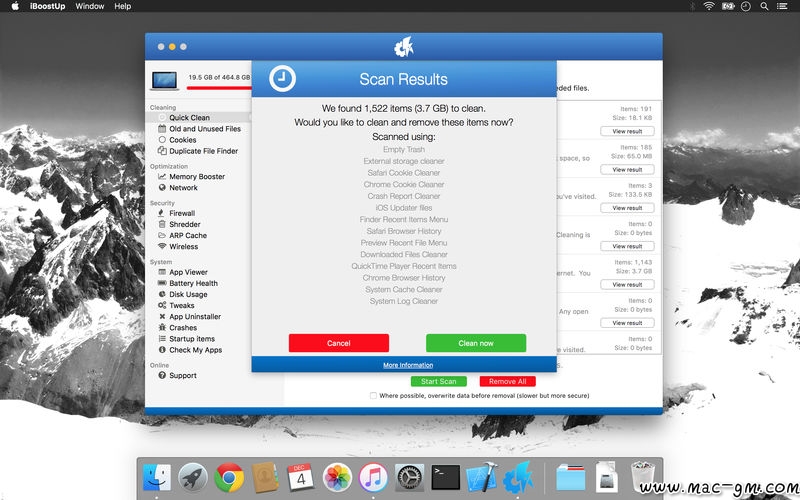Click the App Viewer icon
Image resolution: width=800 pixels, height=500 pixels.
pyautogui.click(x=162, y=272)
